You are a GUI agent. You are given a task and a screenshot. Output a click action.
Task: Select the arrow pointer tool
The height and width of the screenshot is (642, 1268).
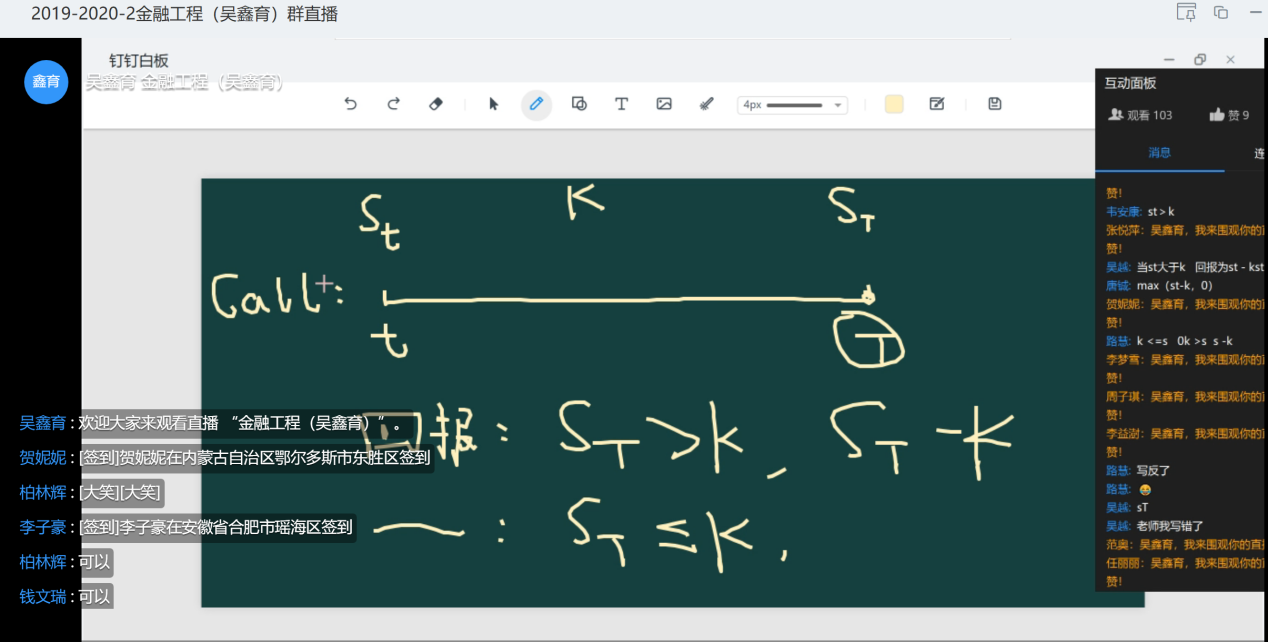(x=493, y=104)
